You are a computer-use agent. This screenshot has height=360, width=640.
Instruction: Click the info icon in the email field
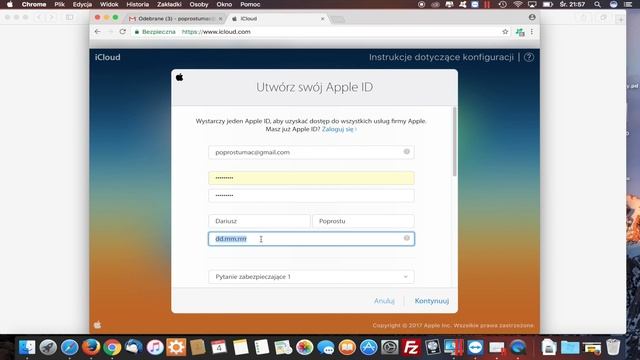point(407,151)
